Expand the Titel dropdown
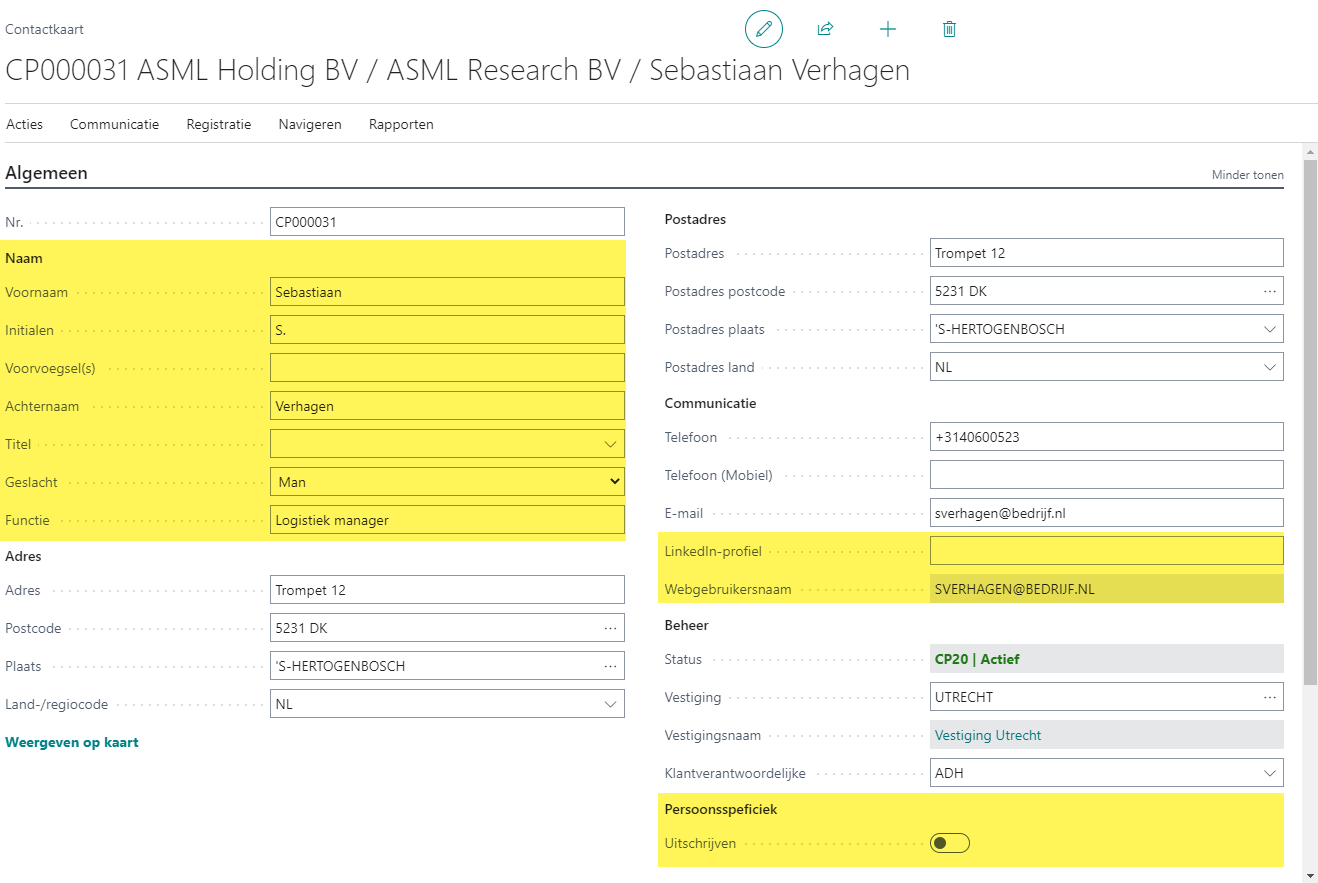This screenshot has height=883, width=1318. pyautogui.click(x=610, y=444)
